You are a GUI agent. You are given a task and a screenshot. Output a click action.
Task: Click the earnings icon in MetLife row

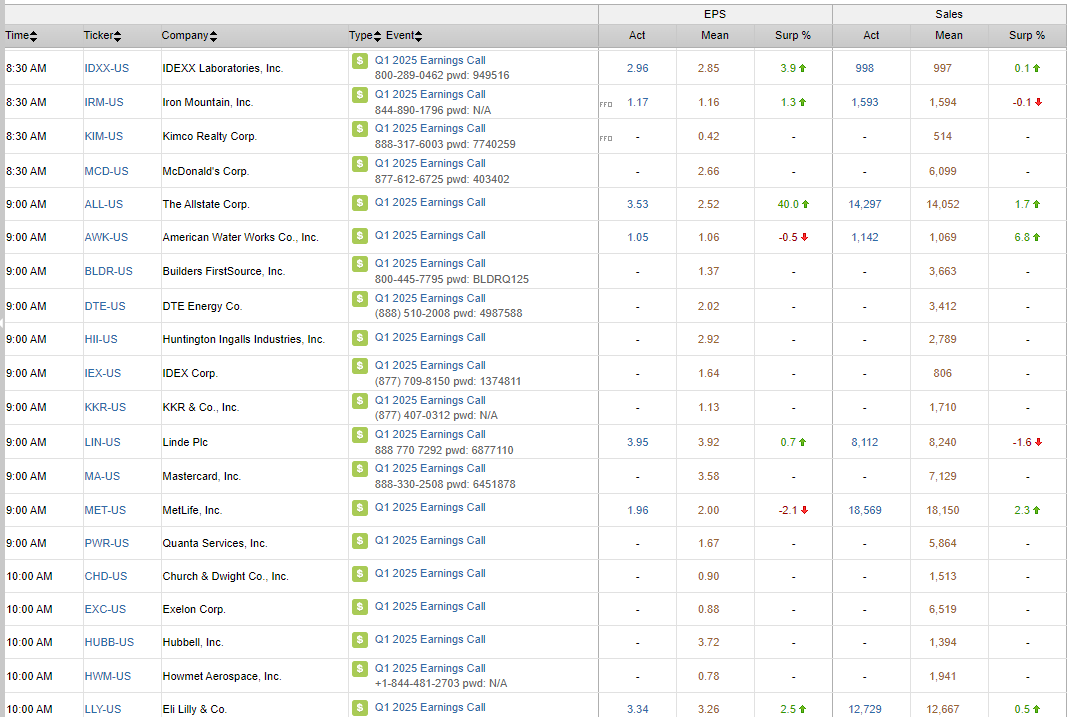tap(360, 507)
